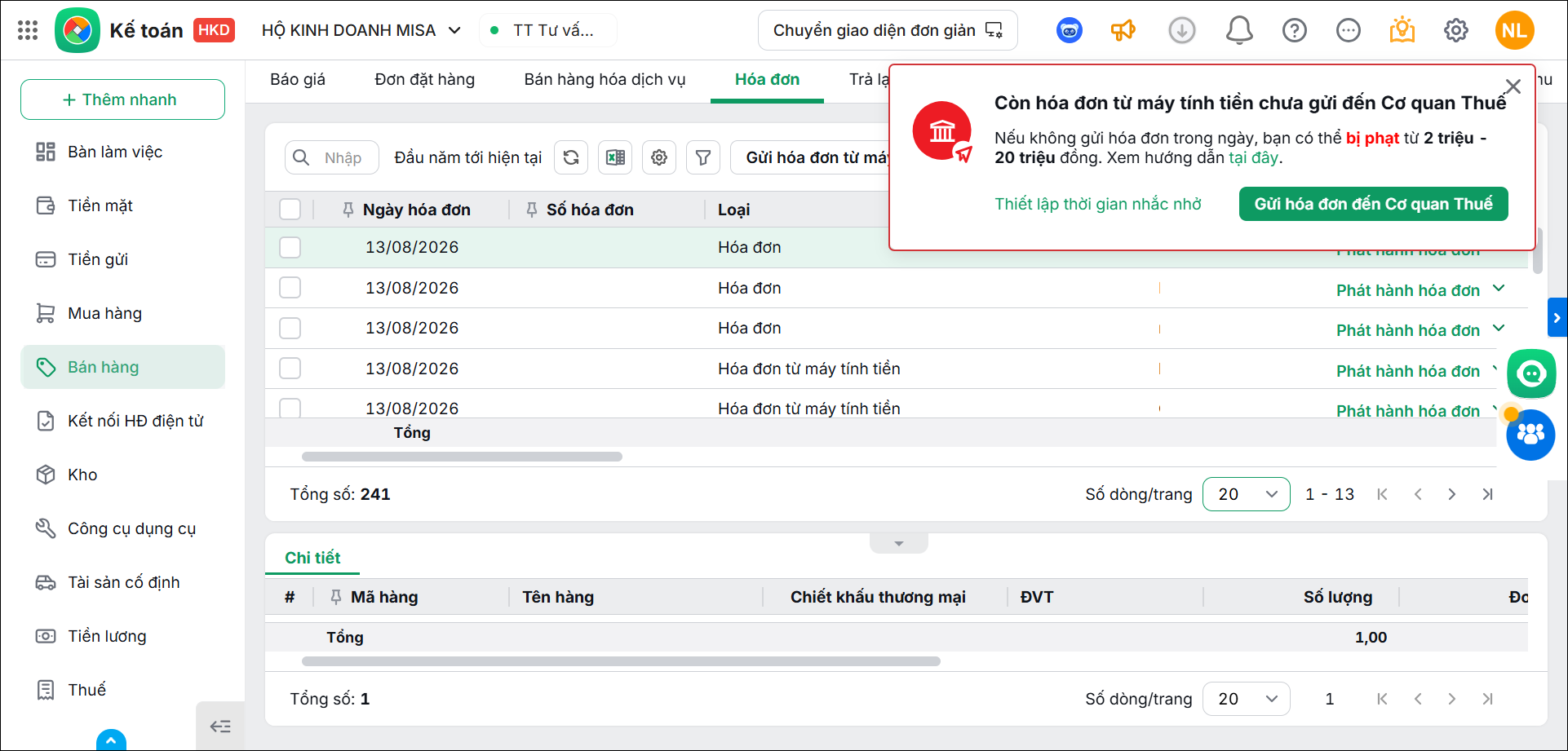The width and height of the screenshot is (1568, 751).
Task: Click Phát hành hóa đơn link on second row
Action: pyautogui.click(x=1407, y=290)
